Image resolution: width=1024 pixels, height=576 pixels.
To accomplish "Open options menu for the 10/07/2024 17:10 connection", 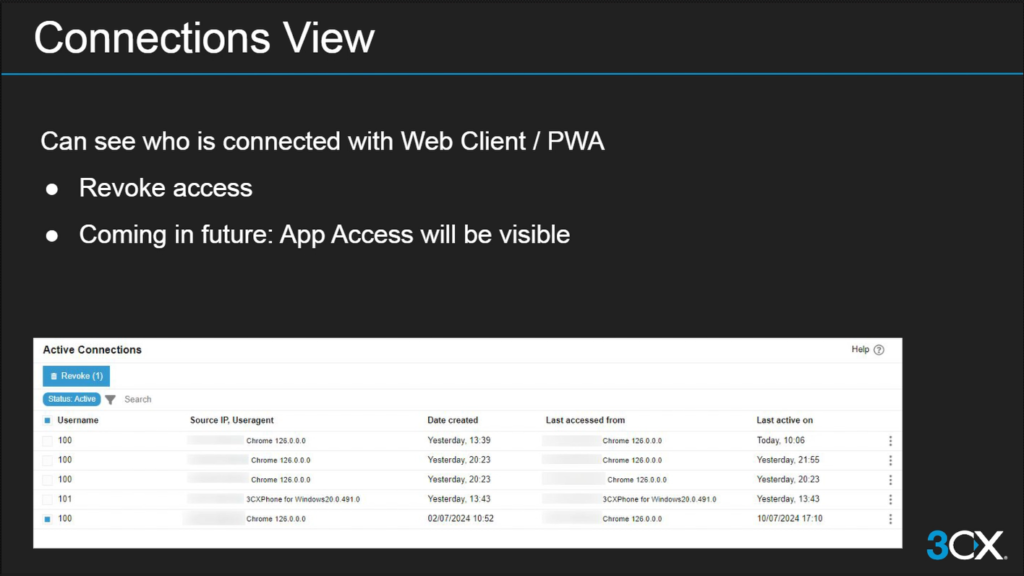I will click(890, 519).
